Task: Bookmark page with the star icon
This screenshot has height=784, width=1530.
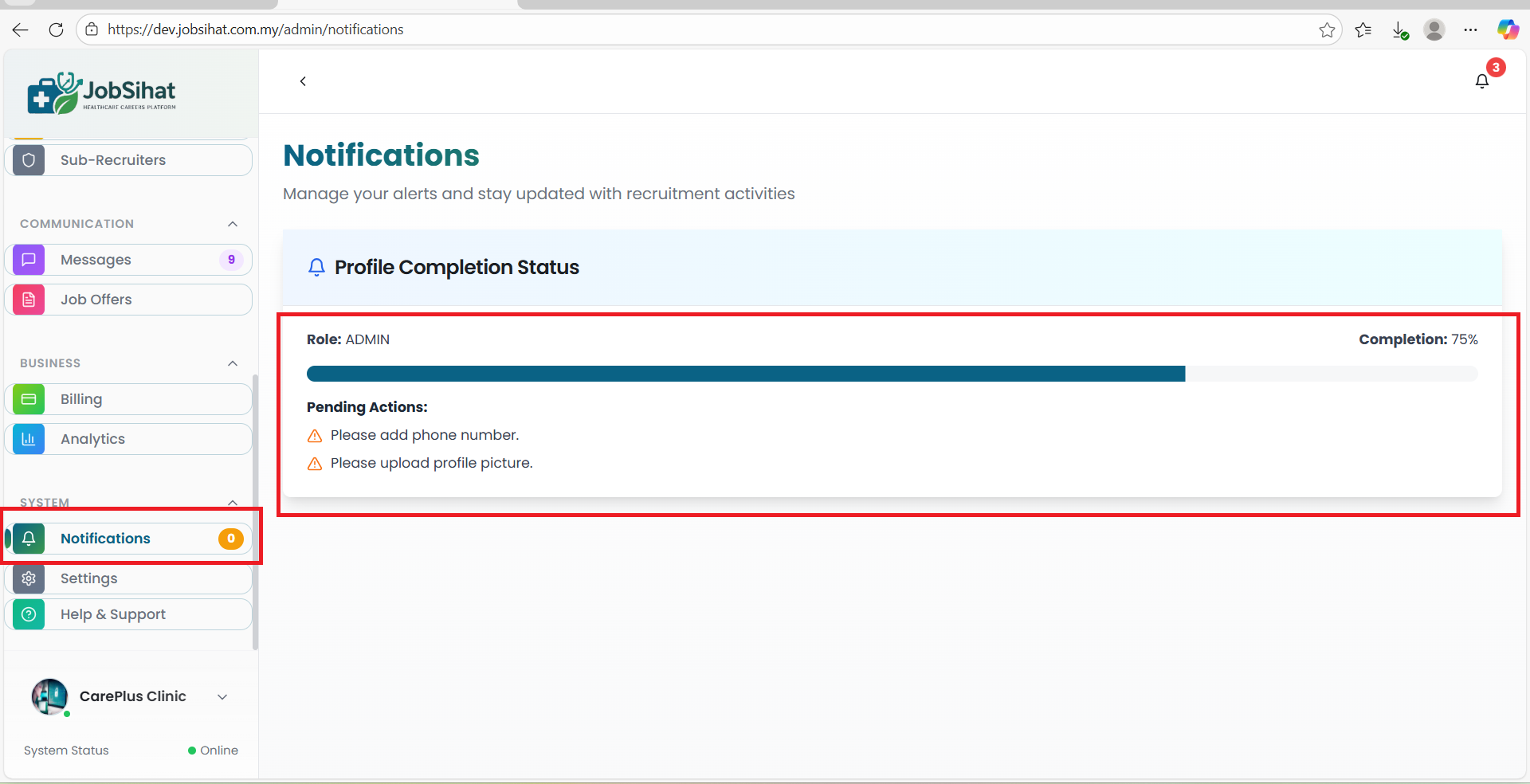Action: [1327, 30]
